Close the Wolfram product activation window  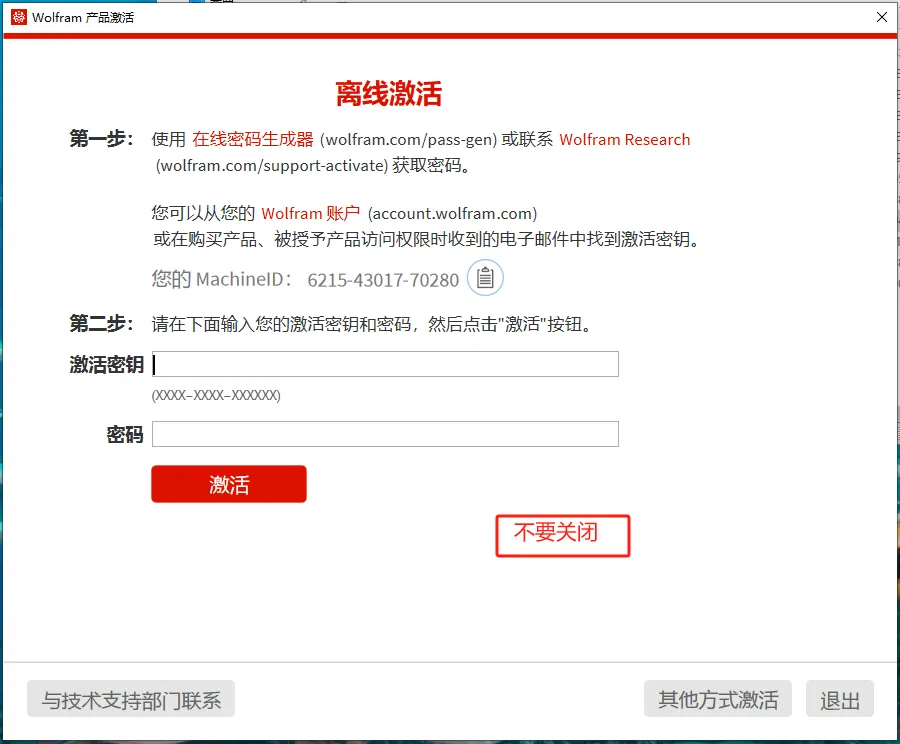(x=882, y=17)
